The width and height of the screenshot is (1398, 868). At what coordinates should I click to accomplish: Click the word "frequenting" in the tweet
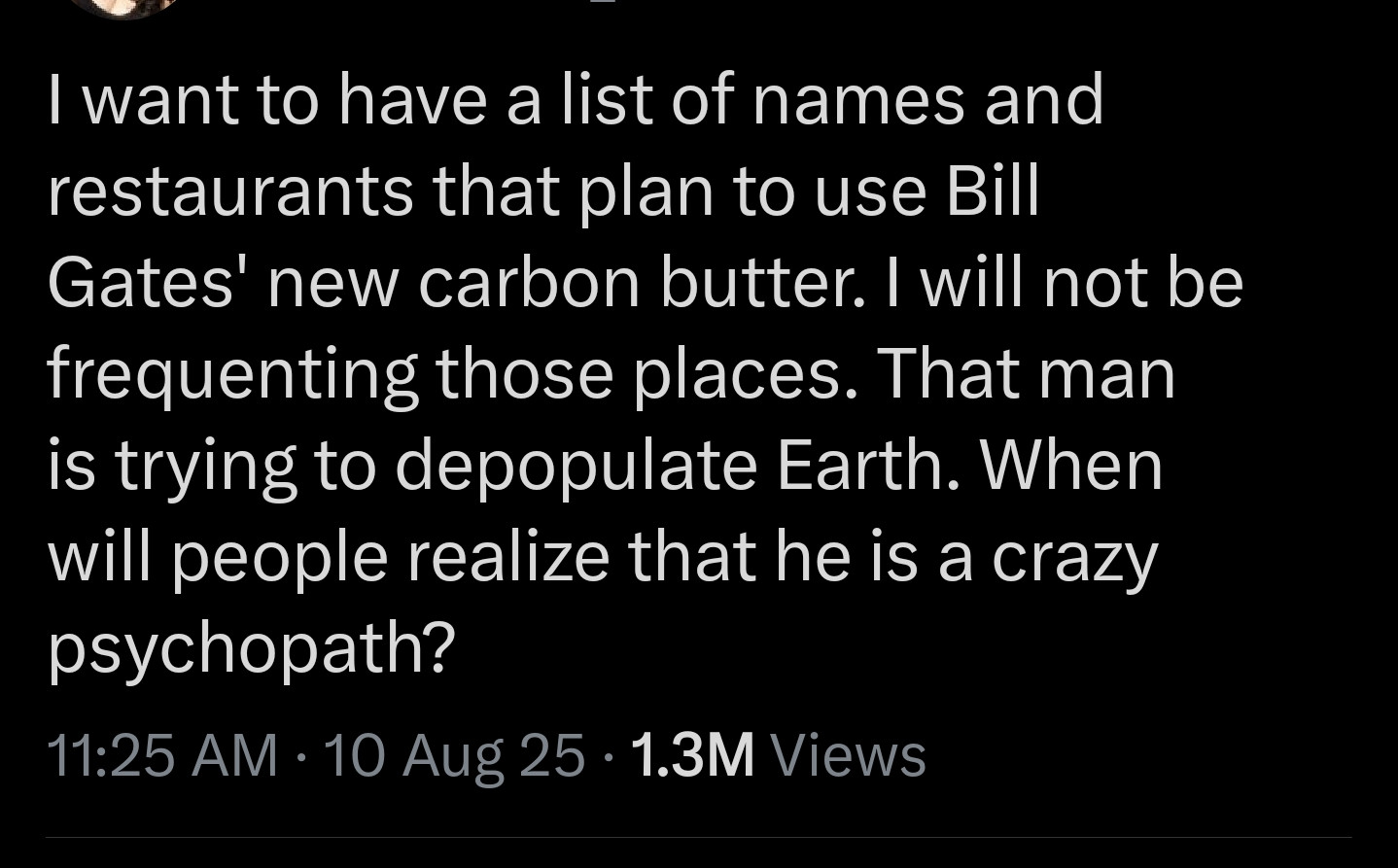(232, 375)
